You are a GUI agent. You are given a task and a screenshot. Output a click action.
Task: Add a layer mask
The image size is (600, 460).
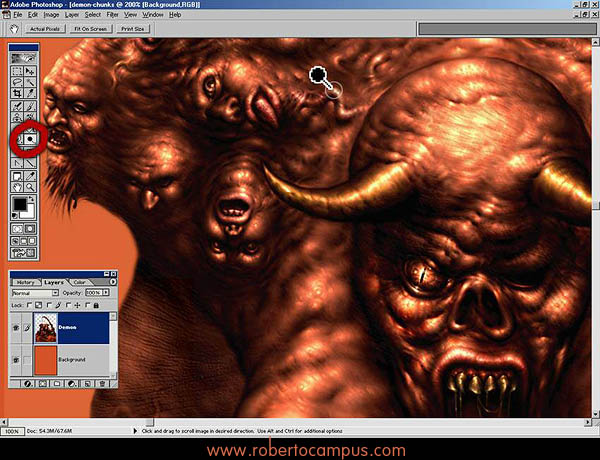(42, 383)
